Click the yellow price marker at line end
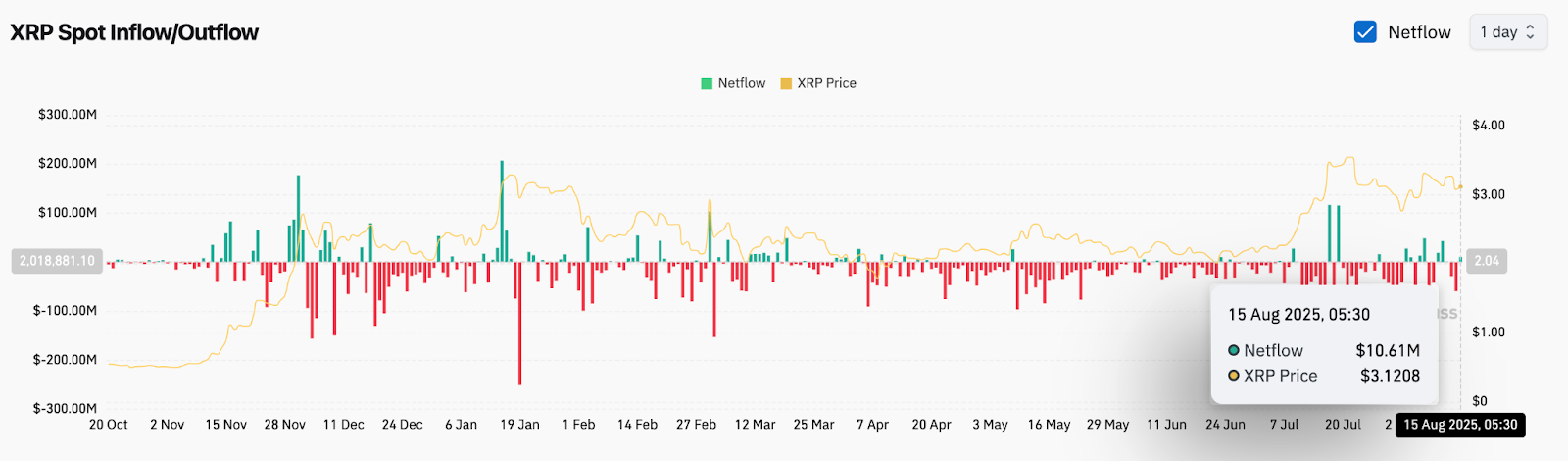The image size is (1568, 461). pos(1460,186)
